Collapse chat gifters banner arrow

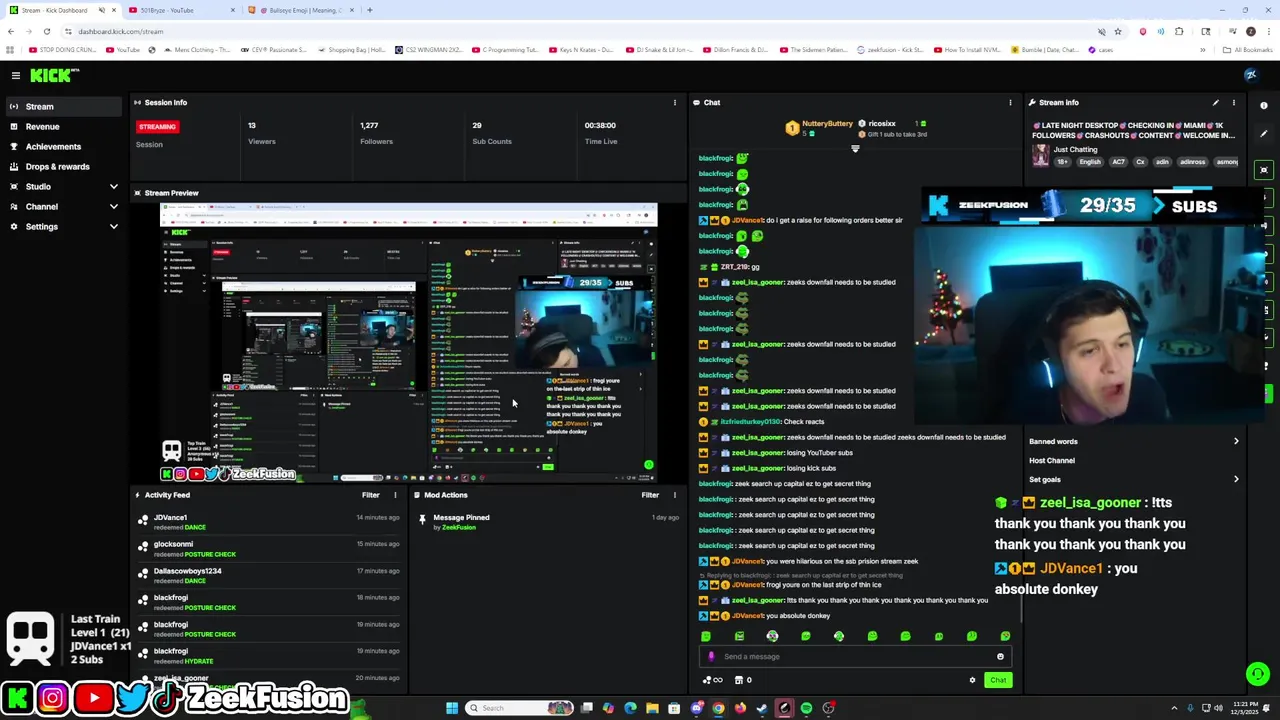pos(855,149)
